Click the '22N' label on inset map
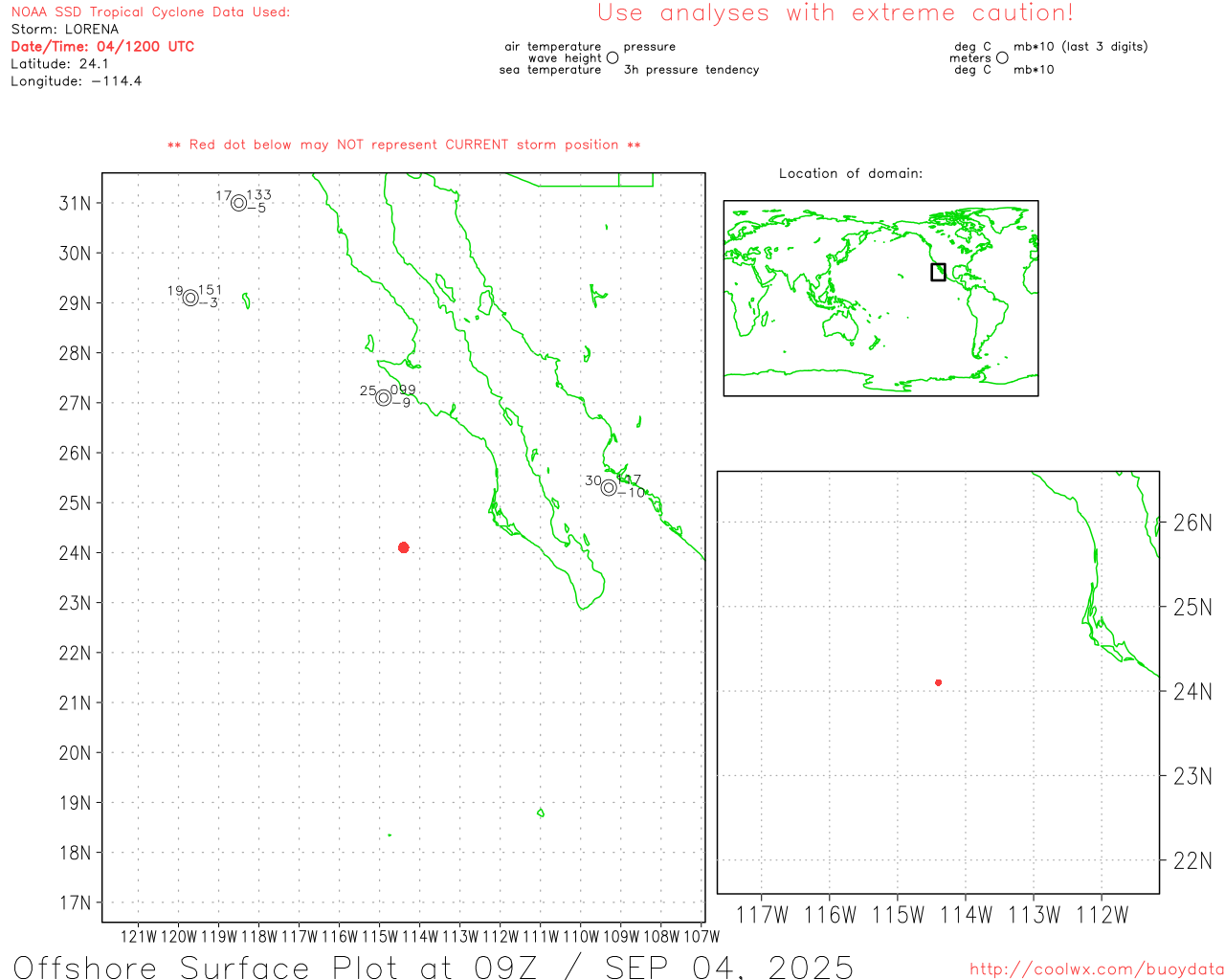1225x980 pixels. tap(1192, 860)
